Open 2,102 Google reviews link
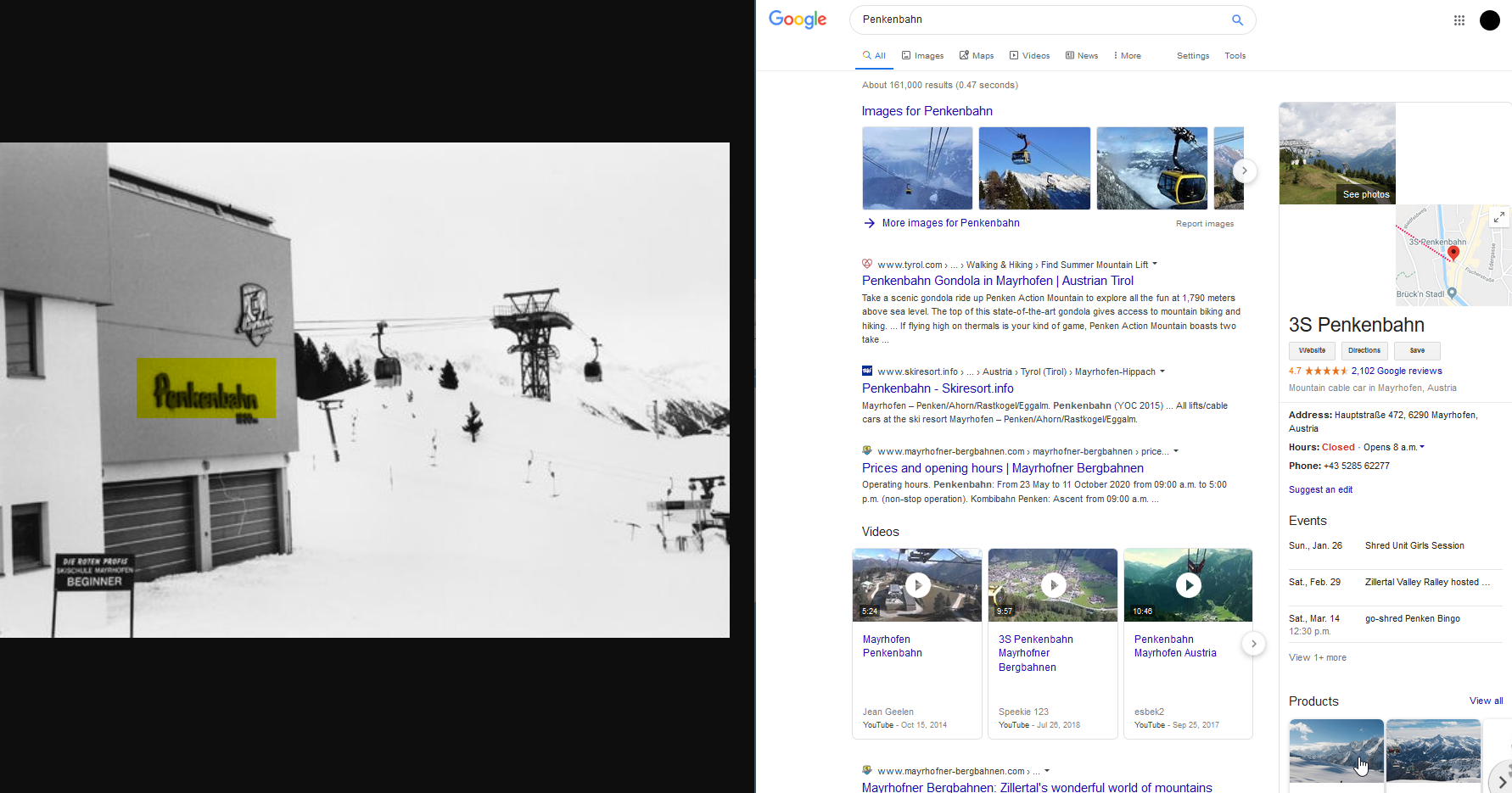The image size is (1512, 793). click(1397, 371)
